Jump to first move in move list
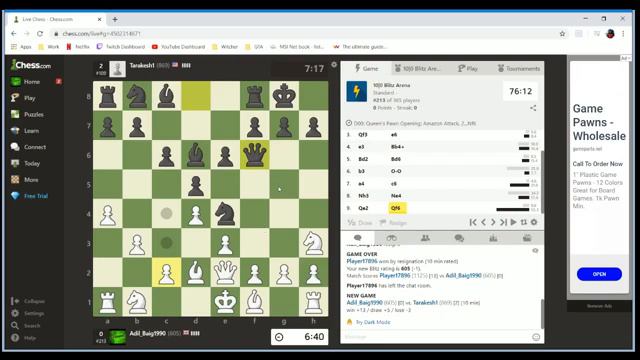 pos(473,222)
